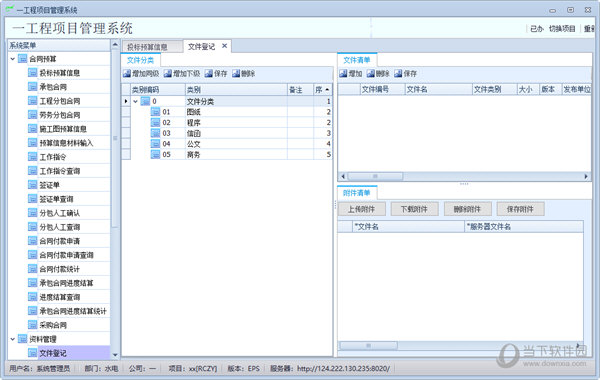This screenshot has height=380, width=600.
Task: Select 劳务分包合同 in the sidebar
Action: coord(59,115)
